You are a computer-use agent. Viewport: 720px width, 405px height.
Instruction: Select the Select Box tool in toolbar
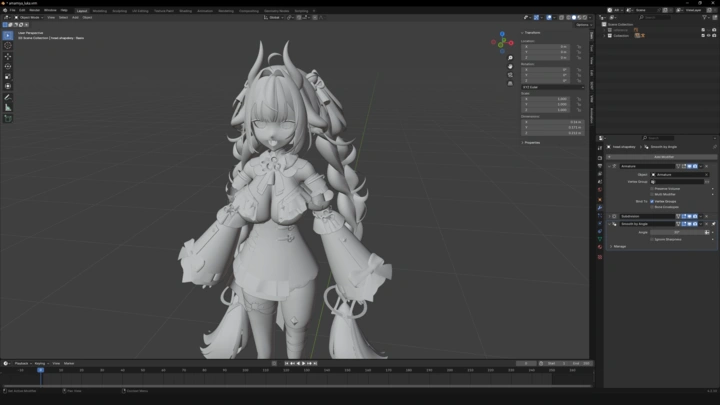coord(8,35)
